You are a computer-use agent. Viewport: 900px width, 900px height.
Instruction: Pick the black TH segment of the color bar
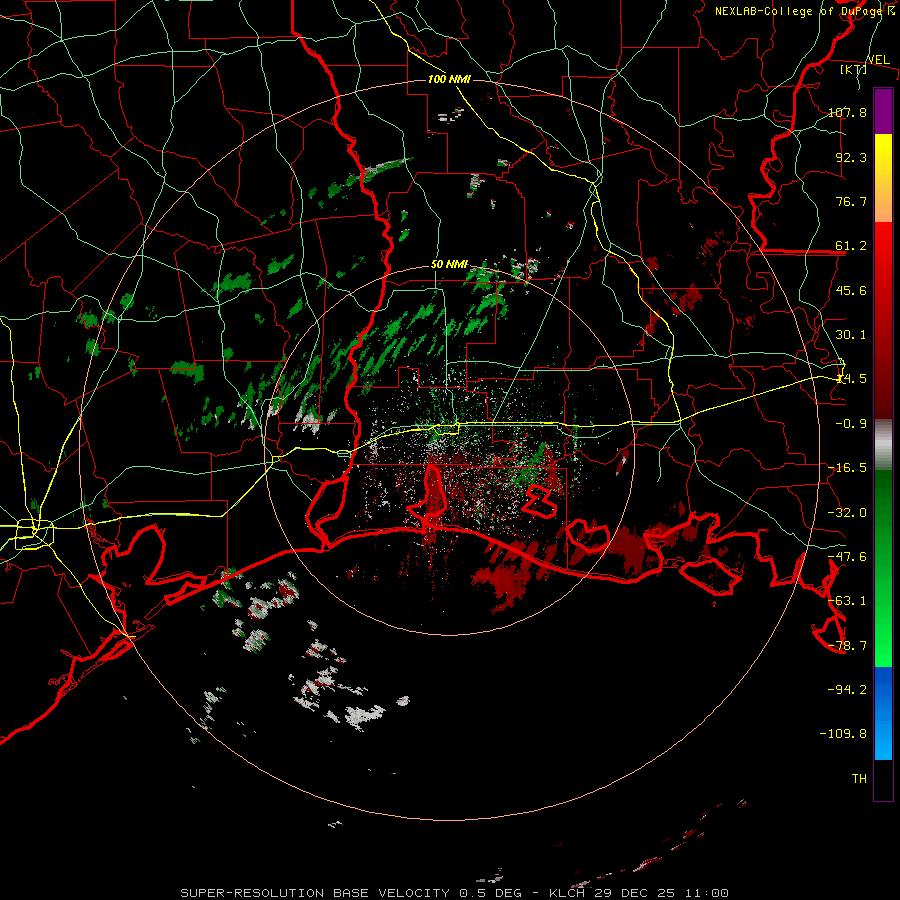(x=883, y=780)
